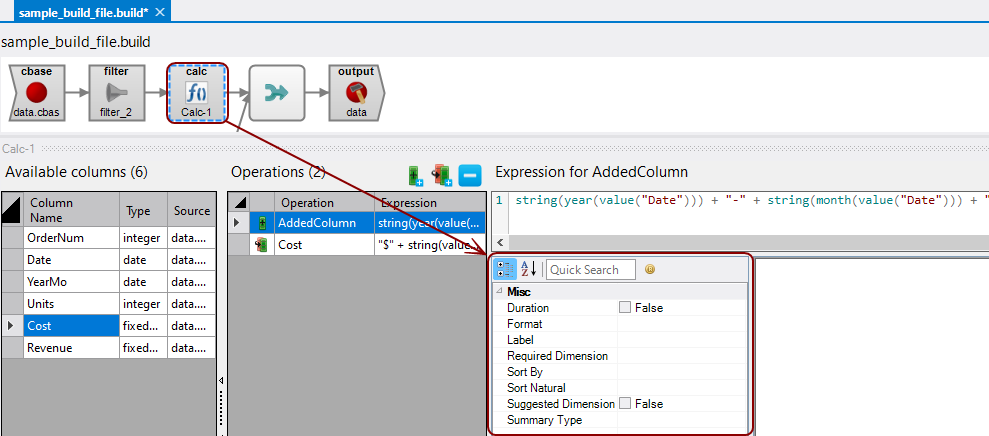
Task: Switch properties to categorized view
Action: (x=505, y=269)
